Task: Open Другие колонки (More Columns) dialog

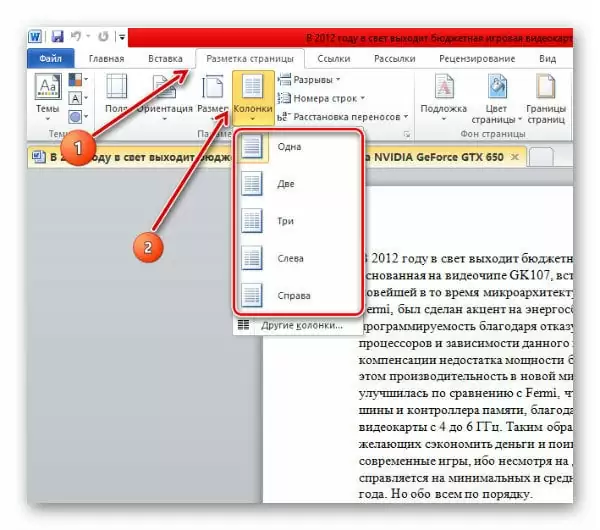Action: (300, 326)
